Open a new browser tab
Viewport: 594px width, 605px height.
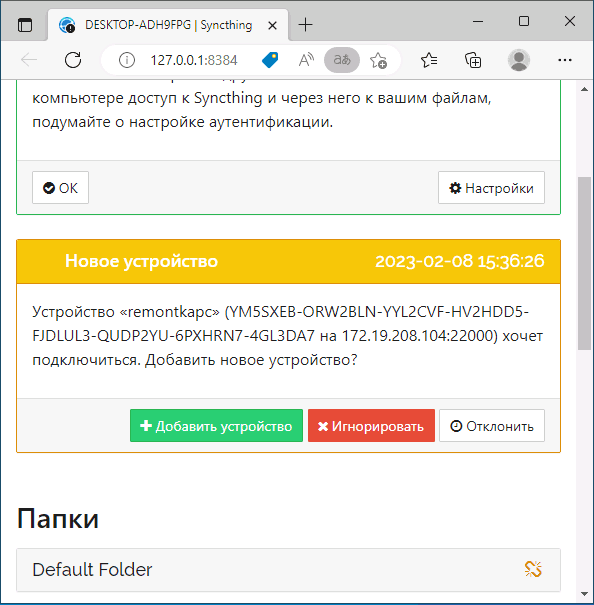[x=305, y=25]
